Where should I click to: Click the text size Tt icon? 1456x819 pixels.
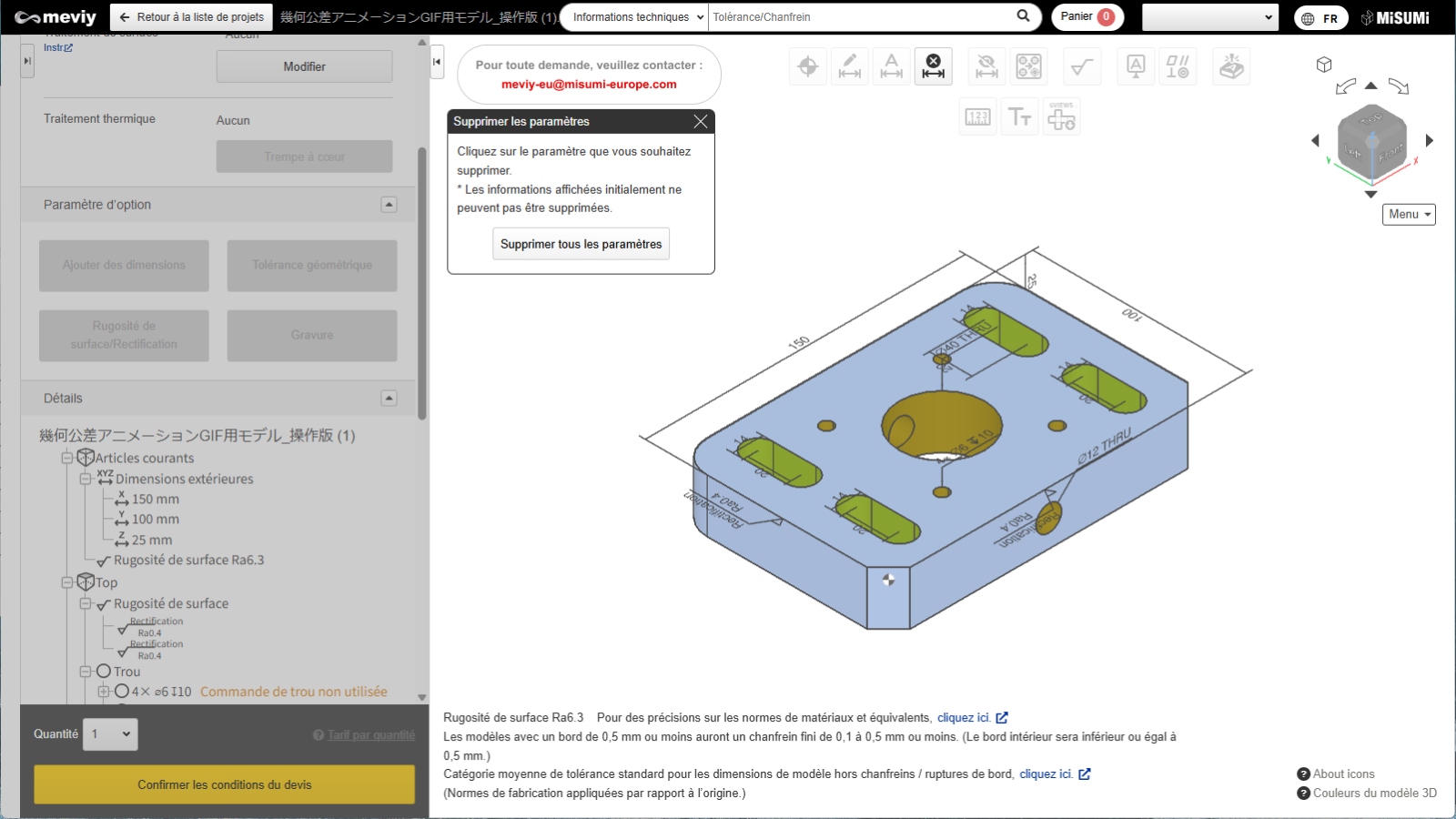1019,117
